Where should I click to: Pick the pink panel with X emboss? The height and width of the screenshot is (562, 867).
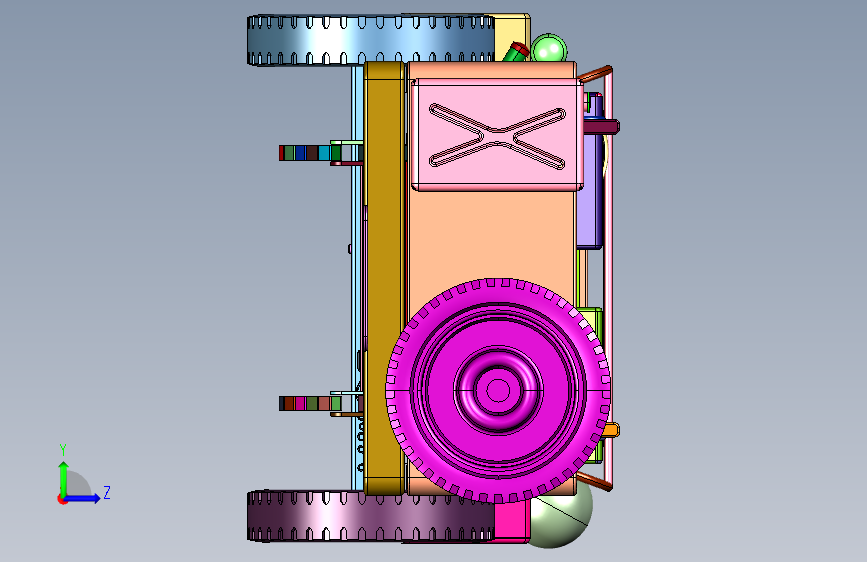pyautogui.click(x=497, y=135)
